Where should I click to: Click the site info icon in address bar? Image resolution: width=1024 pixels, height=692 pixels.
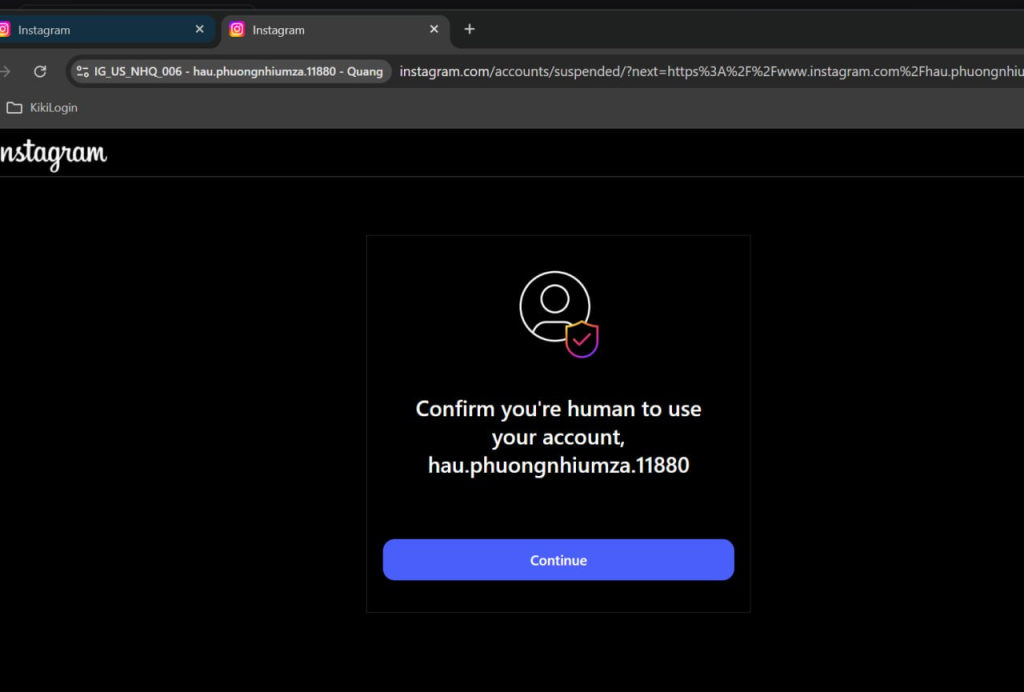[x=82, y=71]
